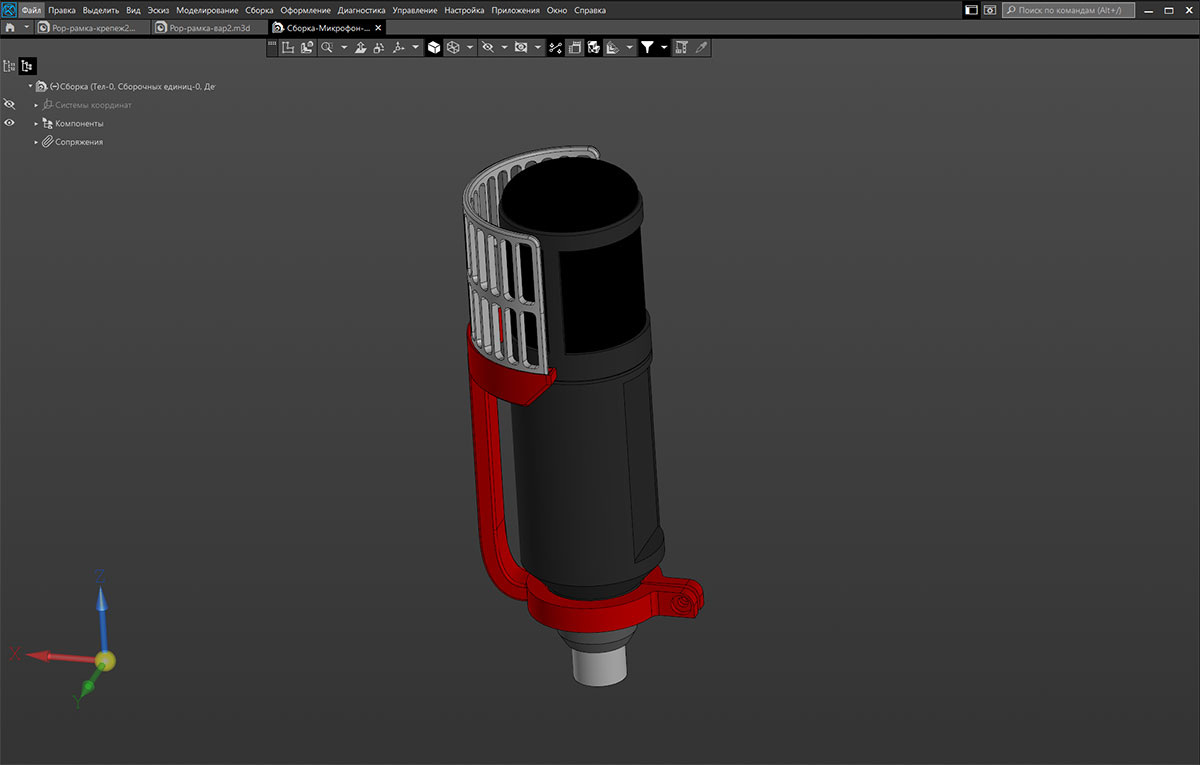Viewport: 1200px width, 765px height.
Task: Click the selection filter funnel icon
Action: [x=647, y=47]
